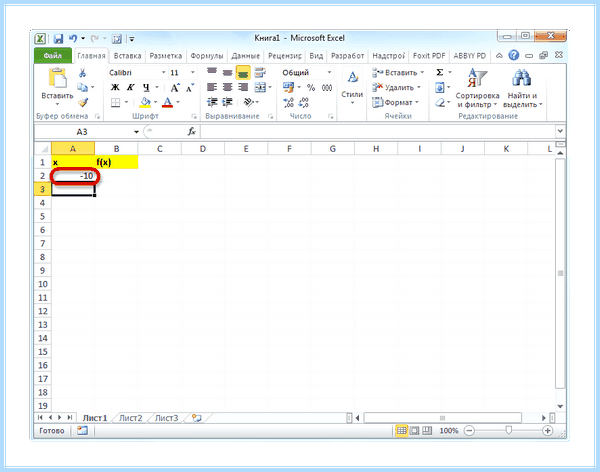Screen dimensions: 600x472
Task: Click the large Вставить paste icon
Action: 57,78
